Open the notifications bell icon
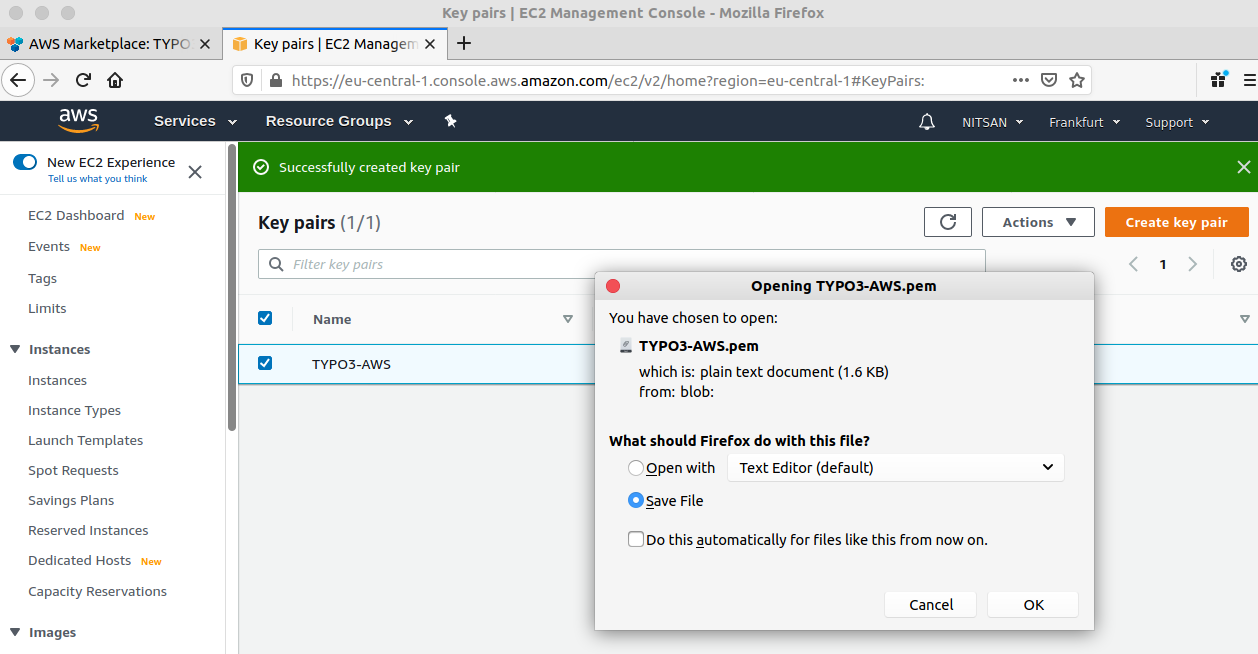Screen dimensions: 1258x654 [927, 122]
